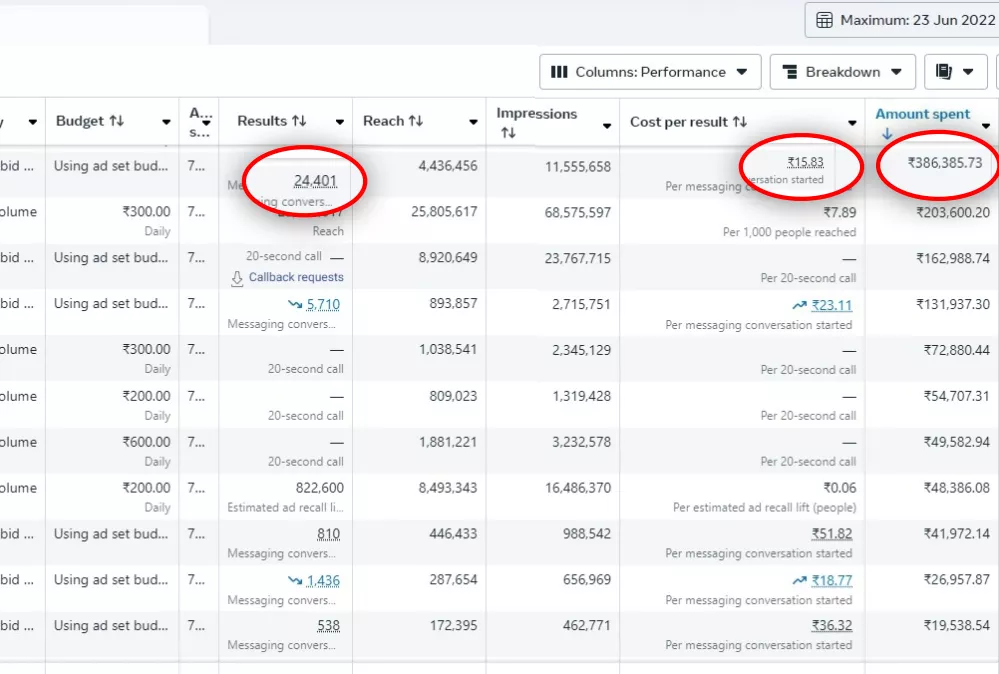Click downward trend icon beside 1,436
The height and width of the screenshot is (674, 999).
pyautogui.click(x=295, y=580)
